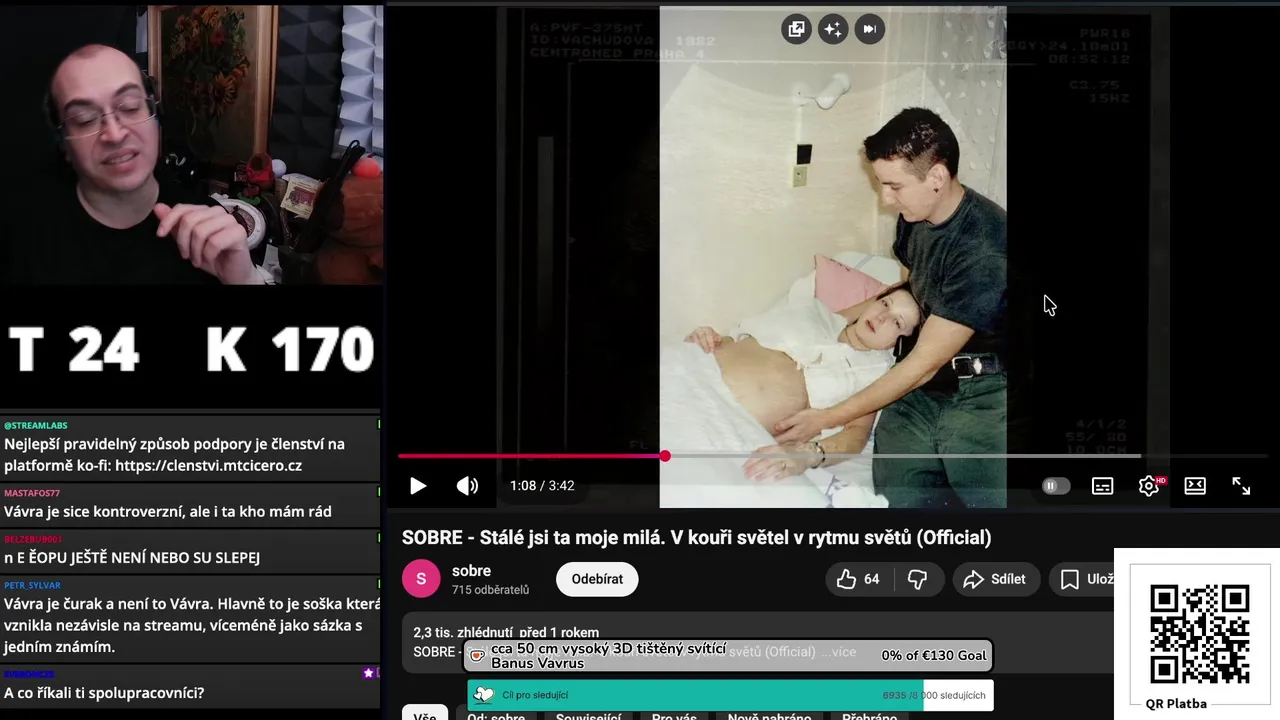Click the sparkle AI icon atop video

point(832,29)
